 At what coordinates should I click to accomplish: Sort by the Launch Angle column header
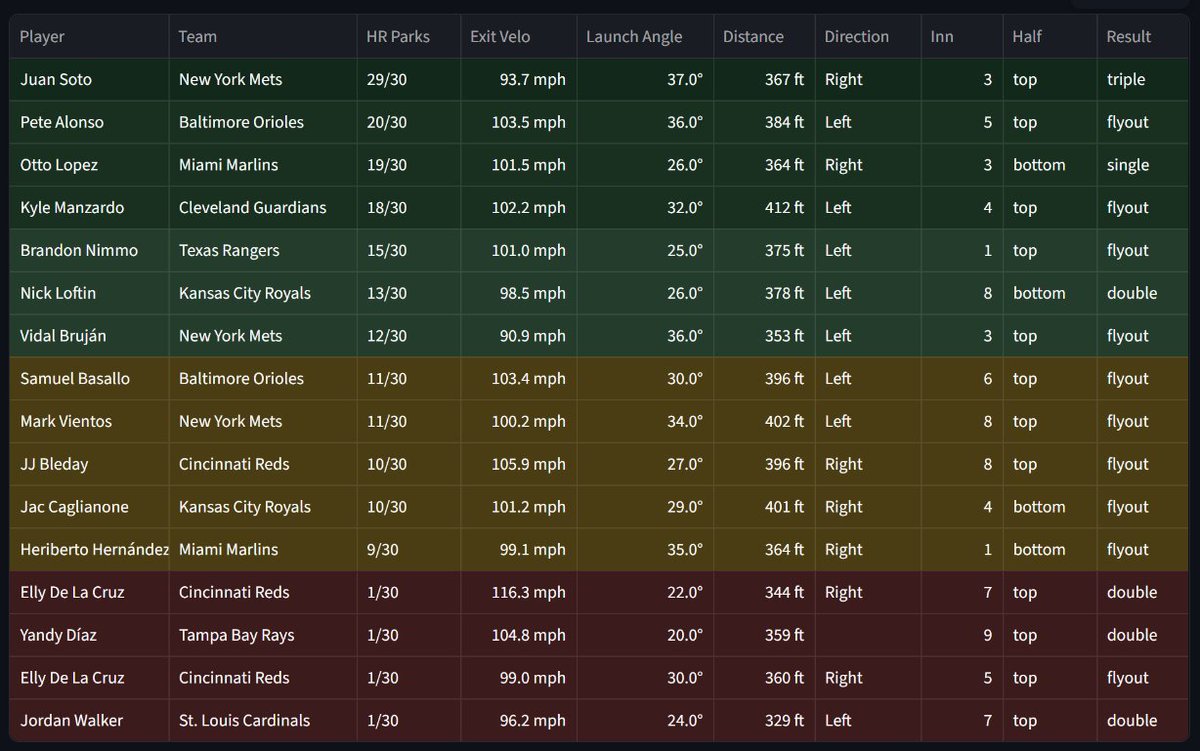(645, 36)
